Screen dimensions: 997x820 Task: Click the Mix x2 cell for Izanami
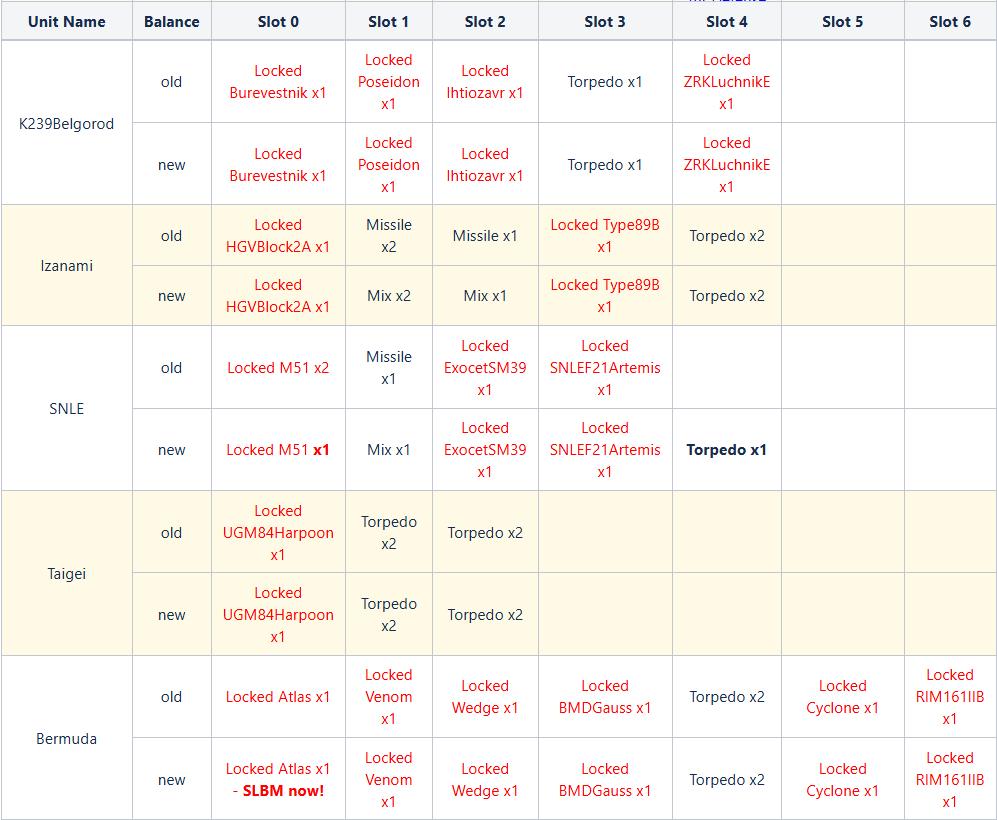coord(388,296)
